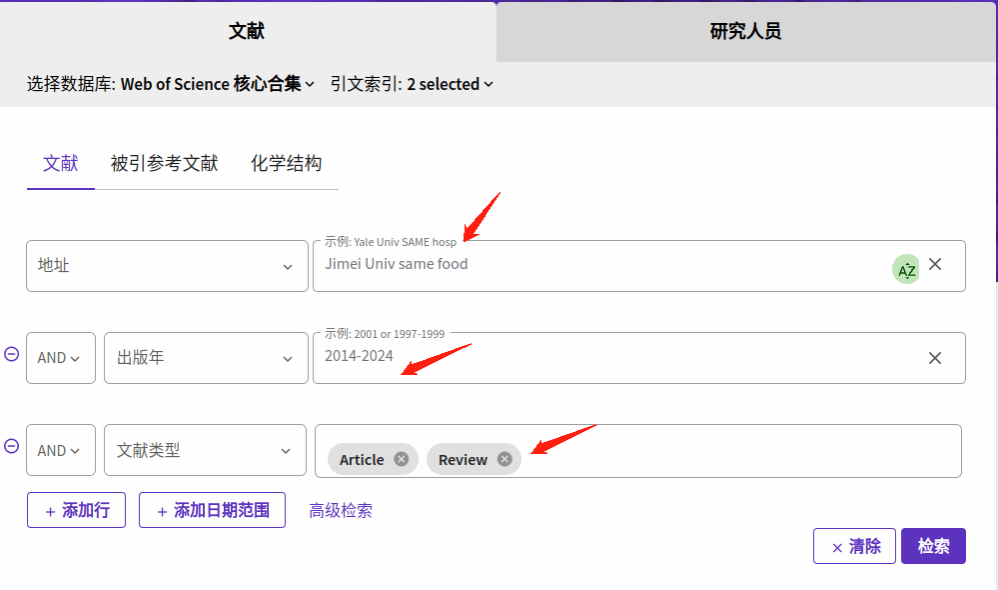Change the AND operator on 出版年 row
The height and width of the screenshot is (590, 998).
(x=60, y=358)
